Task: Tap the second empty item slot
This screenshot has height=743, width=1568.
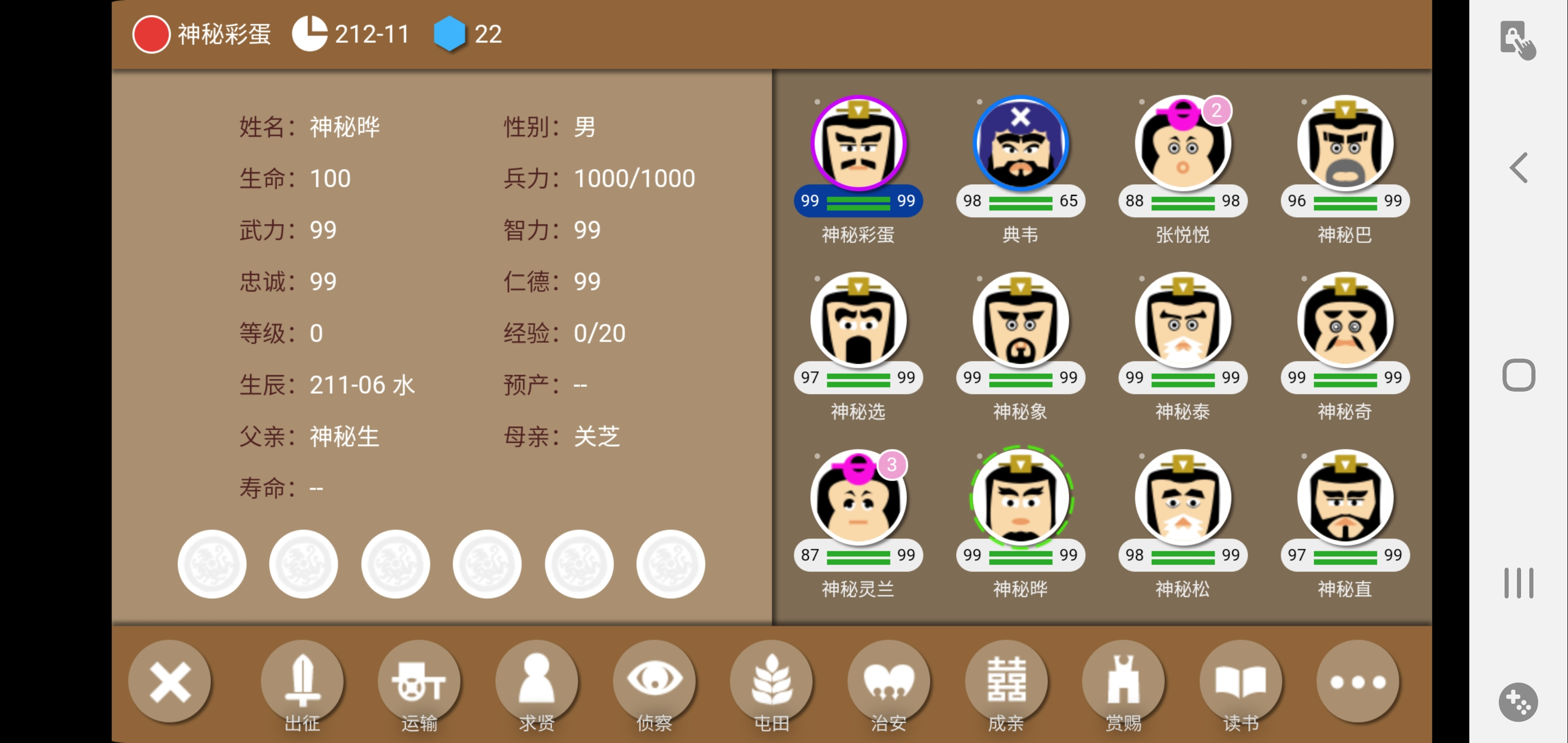Action: pyautogui.click(x=303, y=564)
